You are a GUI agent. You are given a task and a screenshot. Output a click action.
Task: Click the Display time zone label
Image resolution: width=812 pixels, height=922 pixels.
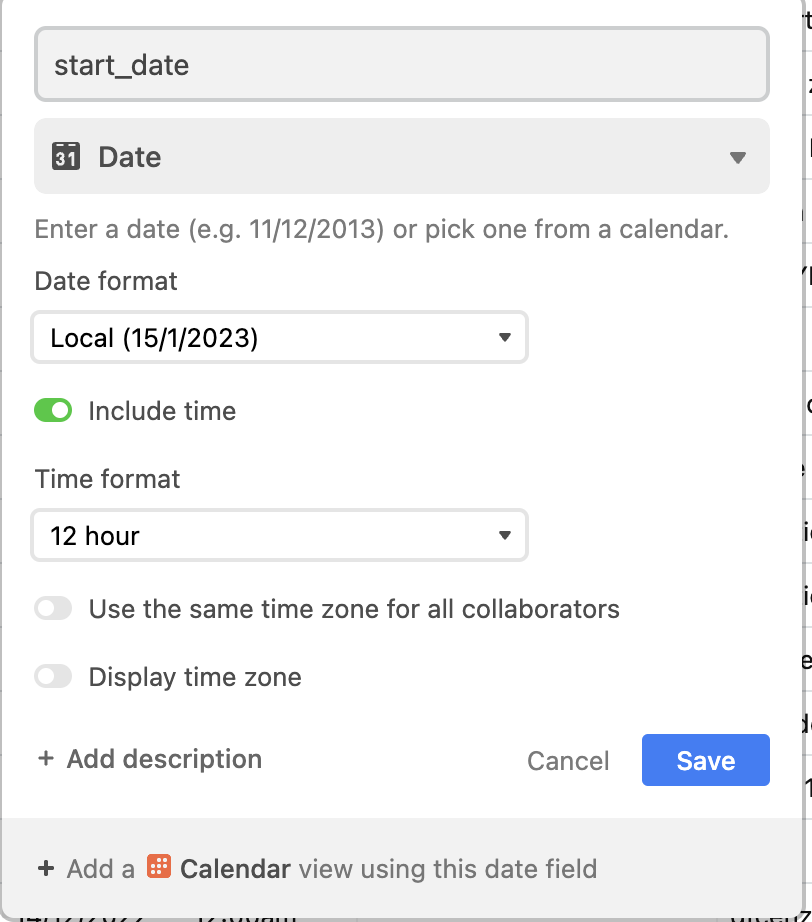pyautogui.click(x=195, y=677)
